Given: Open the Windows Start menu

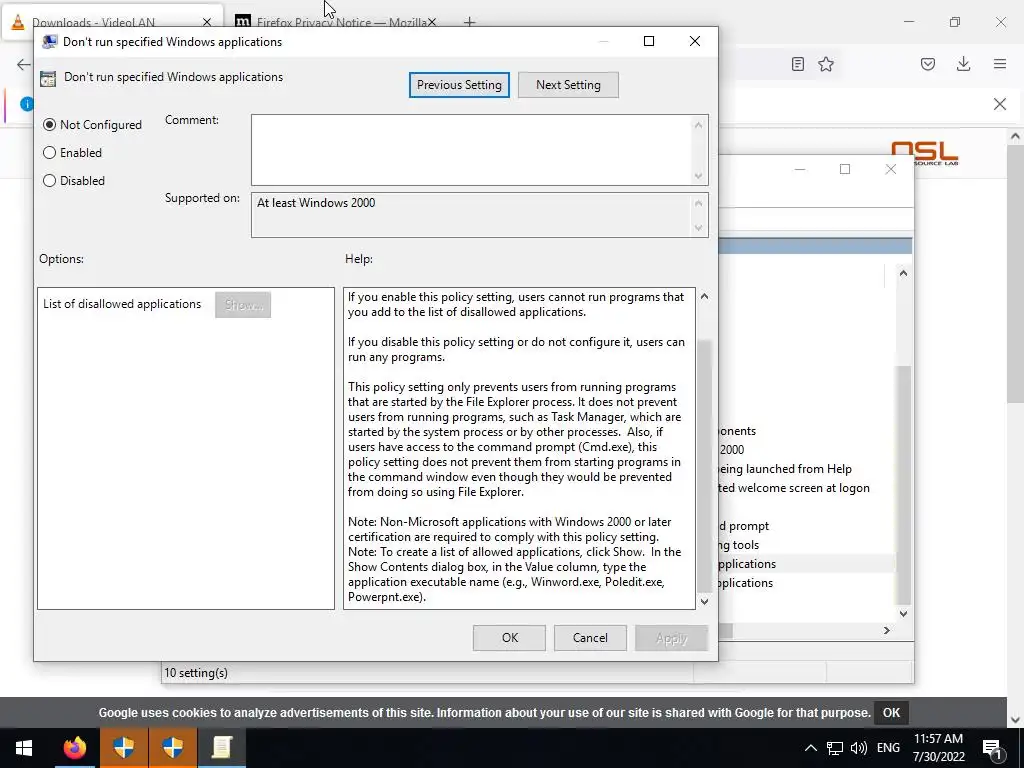Looking at the screenshot, I should point(24,748).
